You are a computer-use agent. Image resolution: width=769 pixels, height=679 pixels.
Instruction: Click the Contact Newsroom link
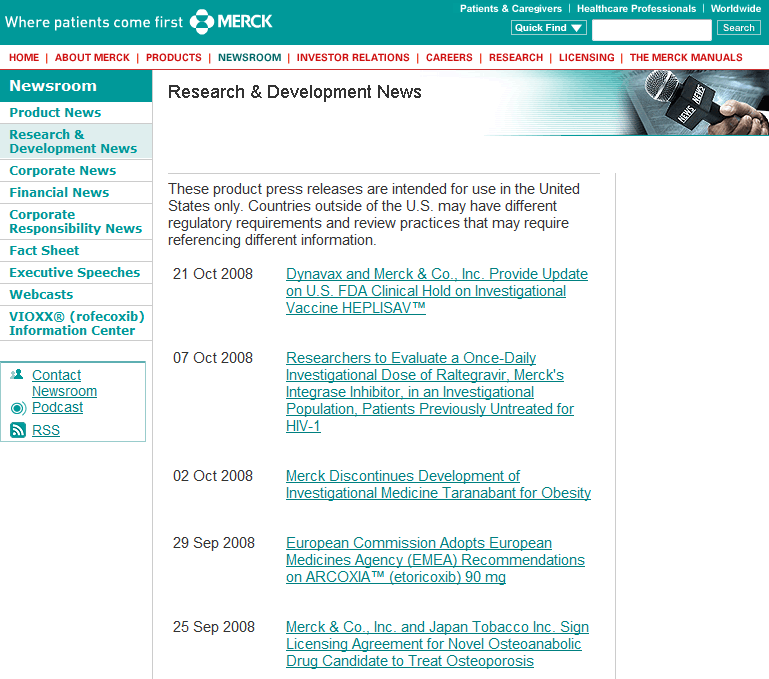point(64,383)
